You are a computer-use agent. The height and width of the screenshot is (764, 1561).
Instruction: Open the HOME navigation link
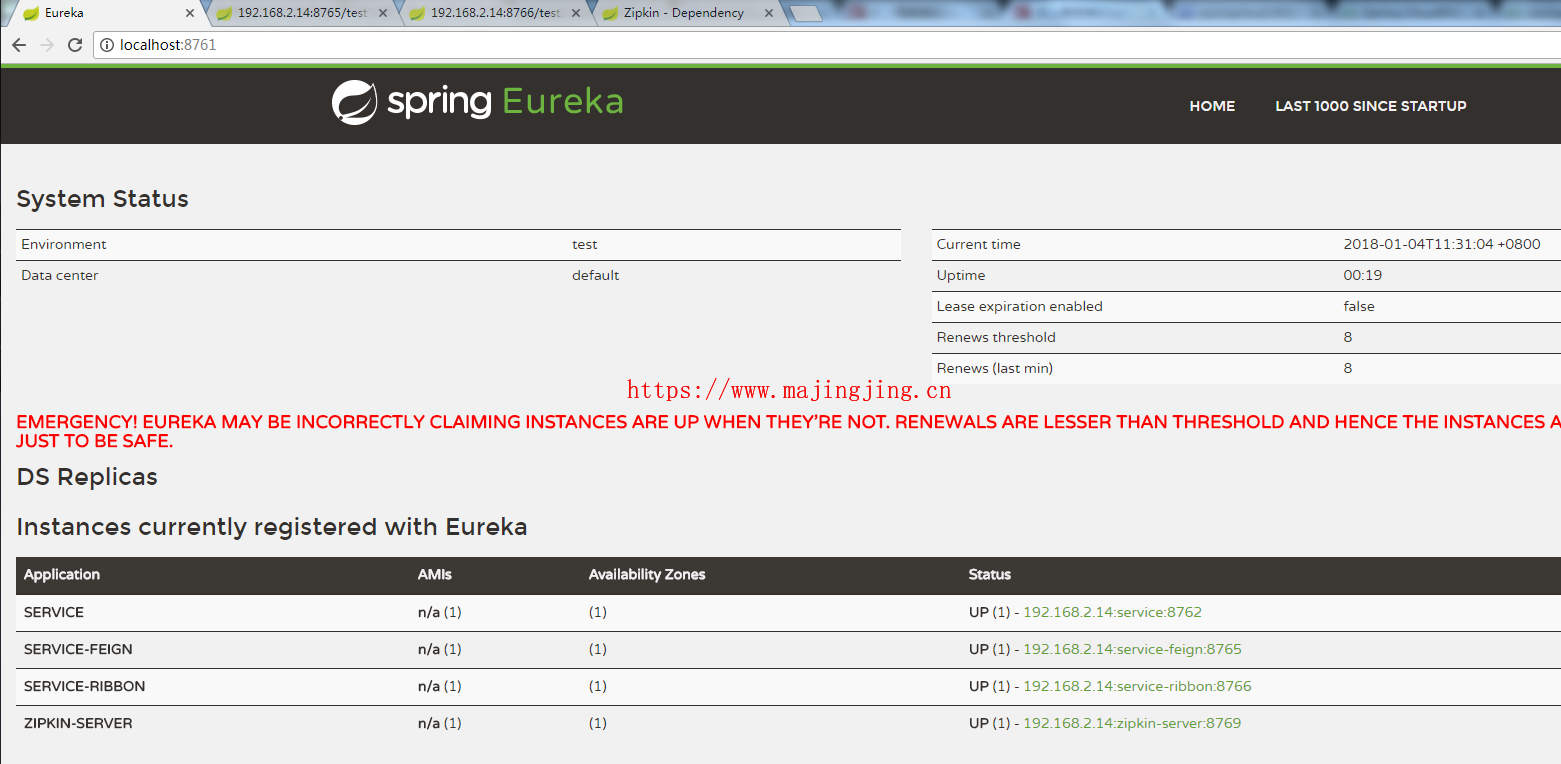[x=1212, y=106]
